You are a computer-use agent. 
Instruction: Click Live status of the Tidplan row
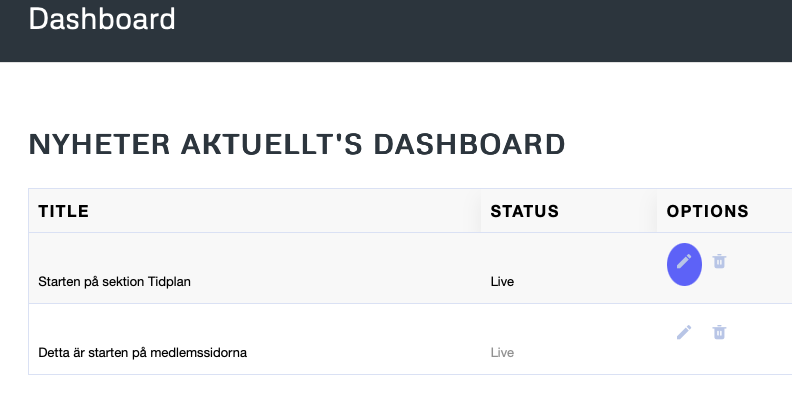(x=502, y=282)
